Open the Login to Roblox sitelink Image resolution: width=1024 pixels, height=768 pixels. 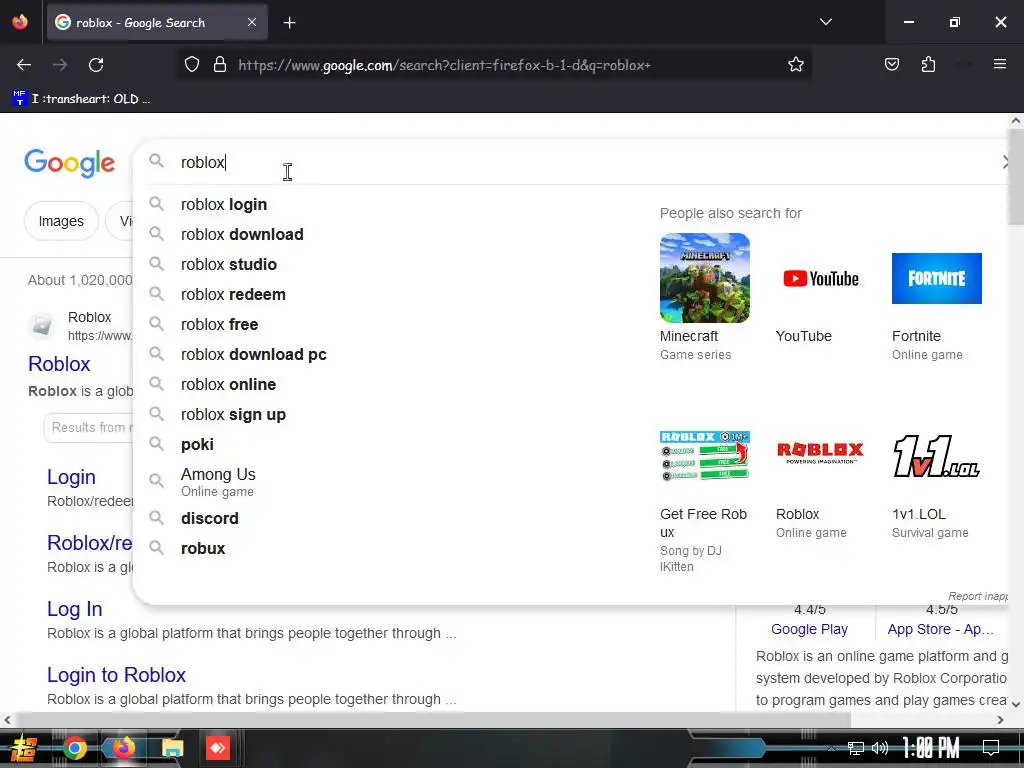pyautogui.click(x=116, y=675)
